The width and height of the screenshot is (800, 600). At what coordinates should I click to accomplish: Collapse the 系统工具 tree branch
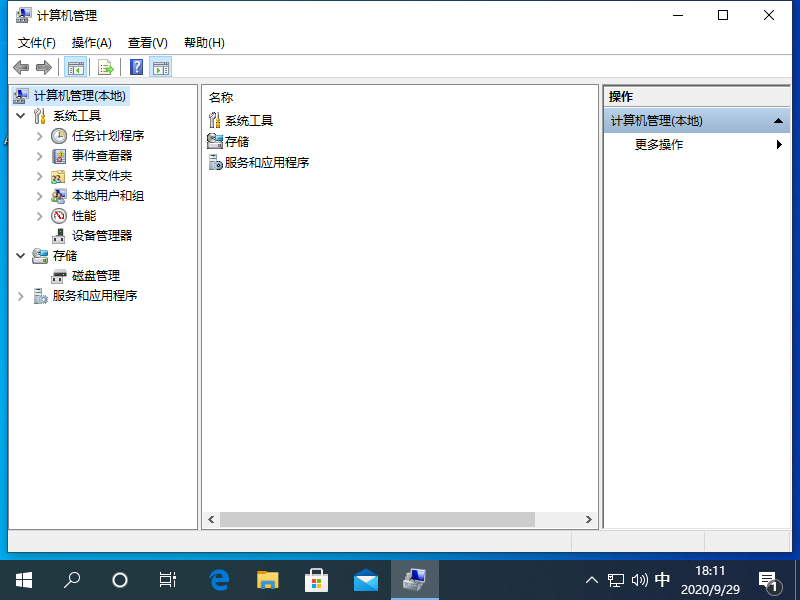pos(22,115)
